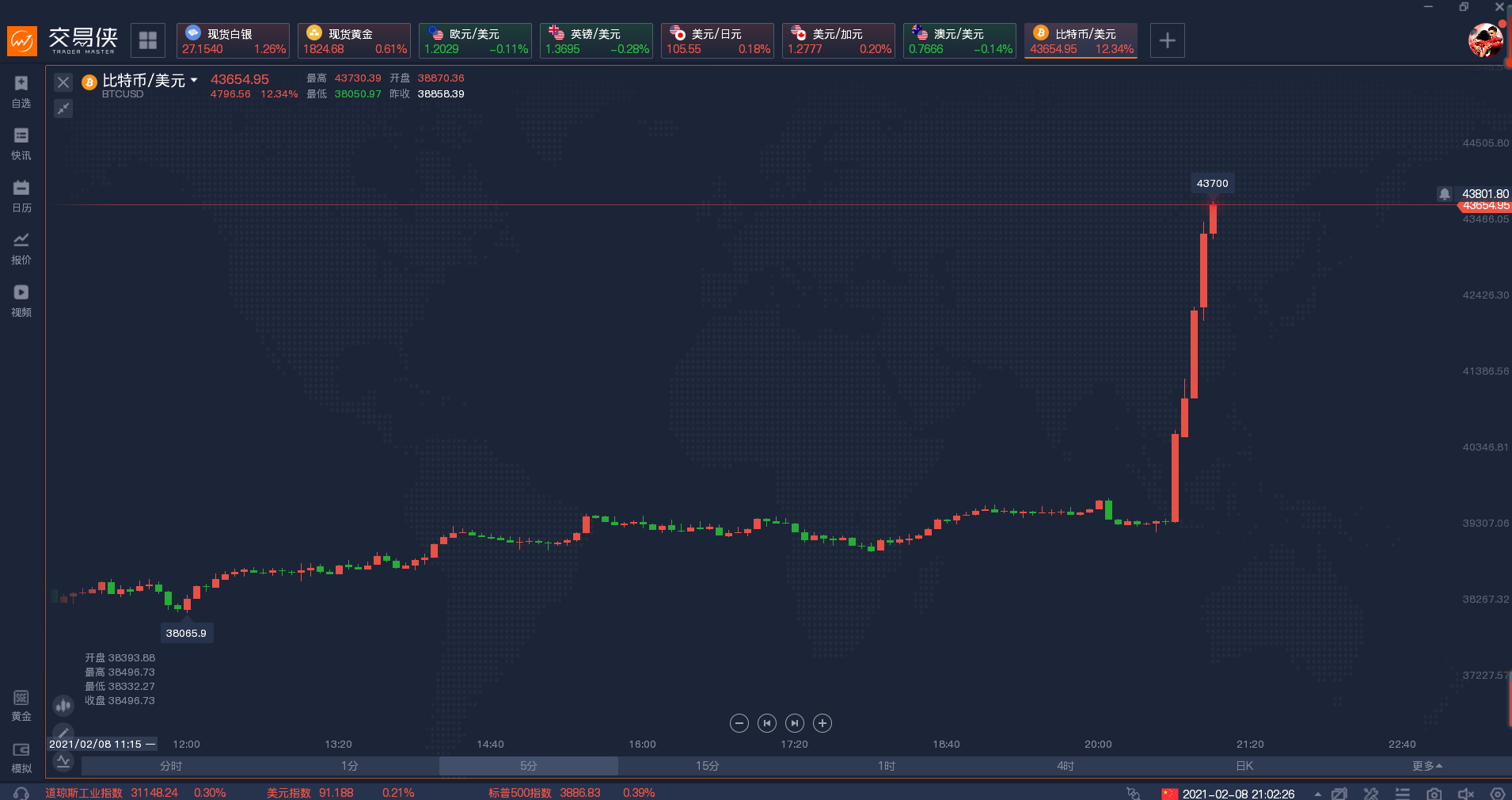The height and width of the screenshot is (800, 1512).
Task: Open the 日历 calendar sidebar icon
Action: (x=21, y=196)
